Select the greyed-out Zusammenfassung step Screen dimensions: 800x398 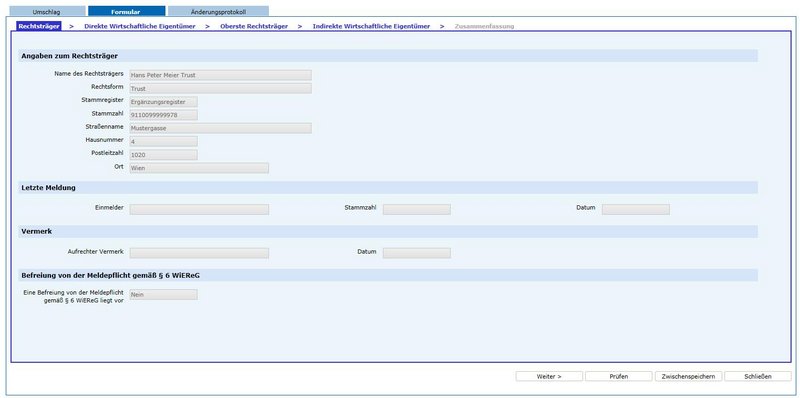[x=484, y=26]
